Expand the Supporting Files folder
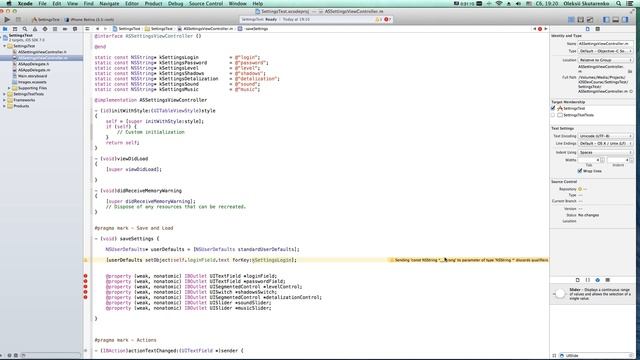Image resolution: width=640 pixels, height=360 pixels. pyautogui.click(x=9, y=88)
